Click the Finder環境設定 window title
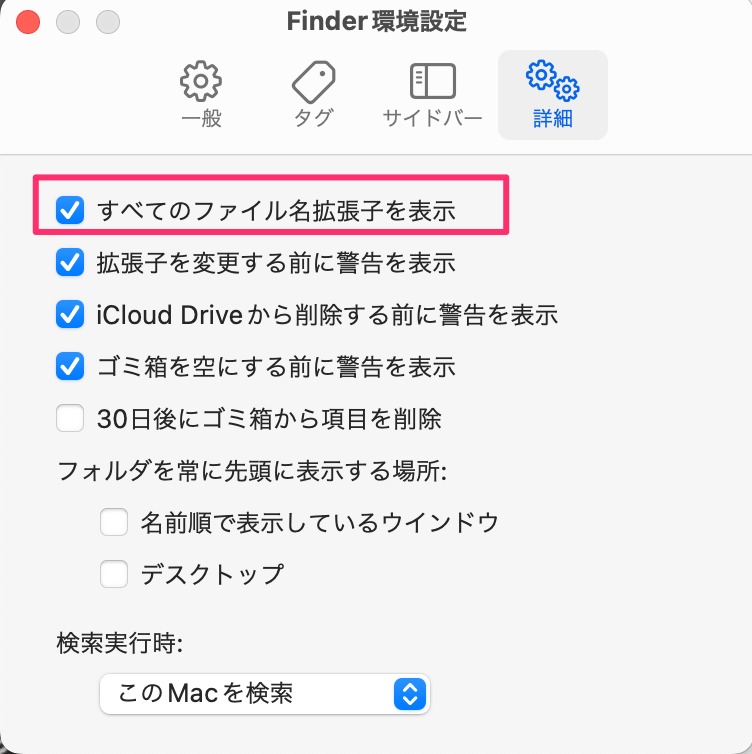This screenshot has height=754, width=752. [x=376, y=22]
